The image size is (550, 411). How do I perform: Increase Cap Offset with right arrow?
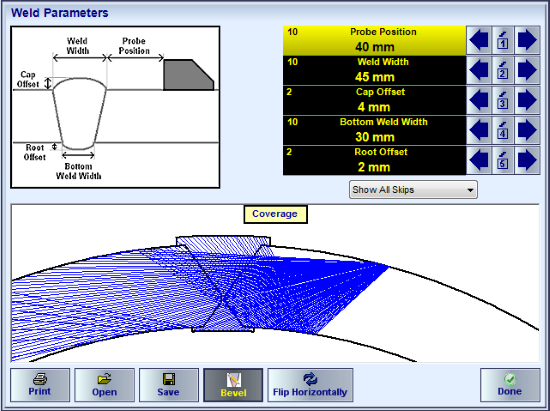(527, 100)
